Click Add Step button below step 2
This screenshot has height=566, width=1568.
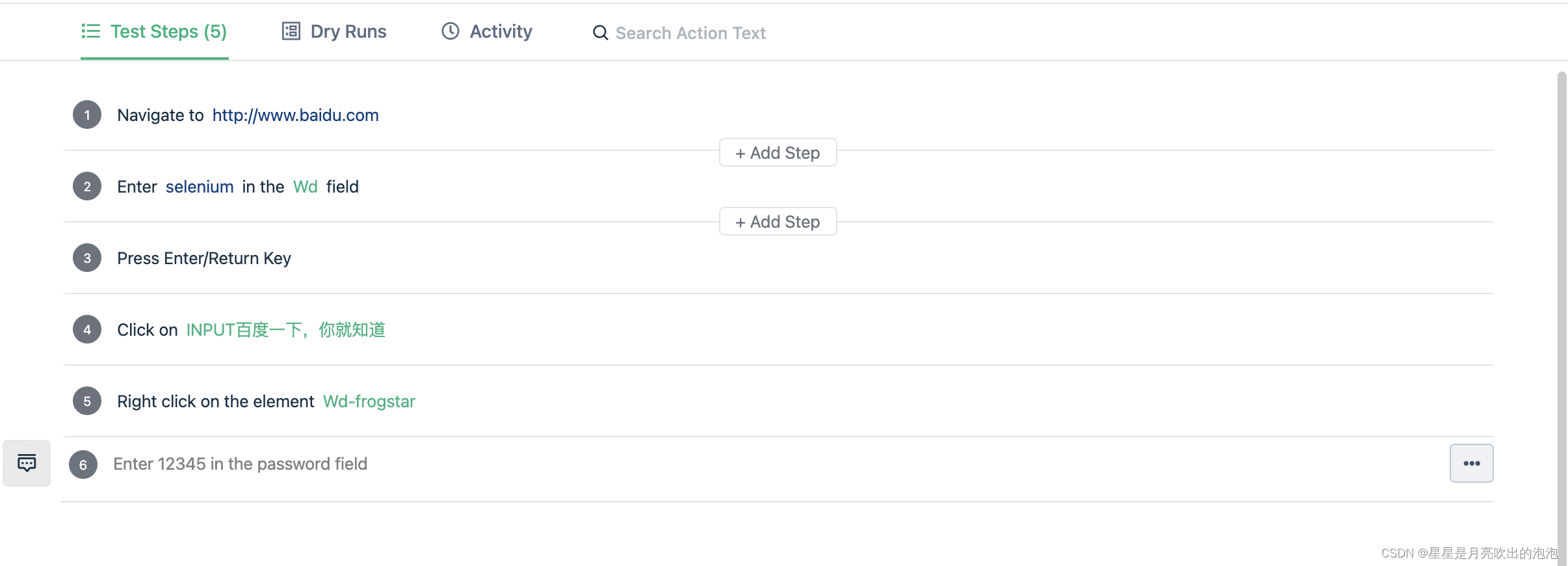(777, 222)
